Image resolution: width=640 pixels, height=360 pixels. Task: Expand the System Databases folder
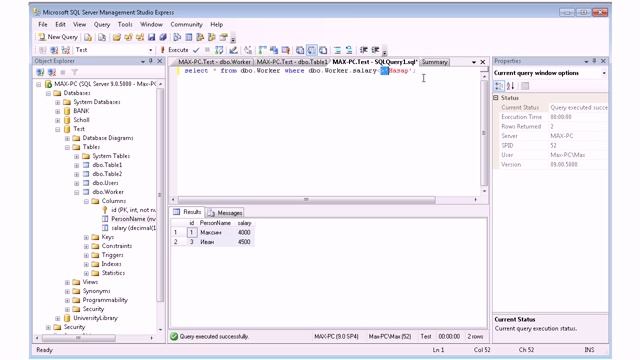(x=58, y=102)
